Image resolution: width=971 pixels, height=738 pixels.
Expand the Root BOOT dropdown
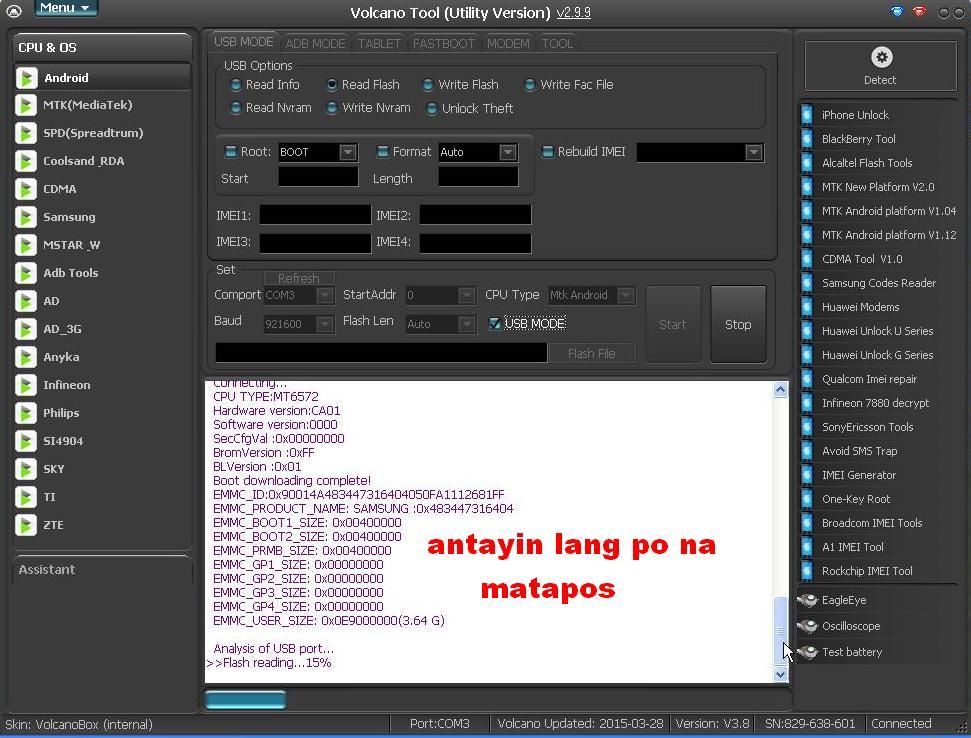[347, 152]
